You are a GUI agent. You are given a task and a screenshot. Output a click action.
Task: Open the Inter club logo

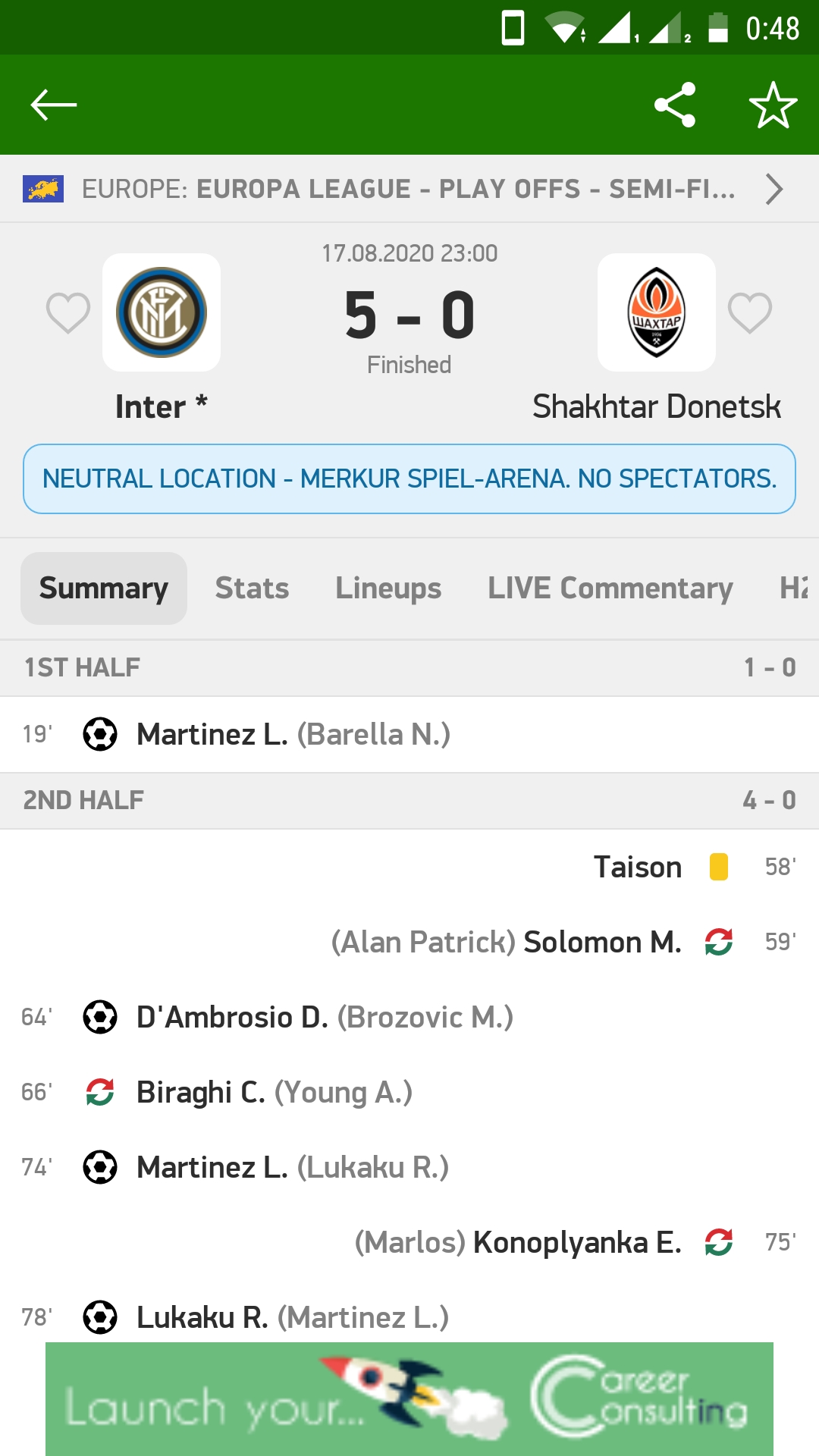click(162, 312)
